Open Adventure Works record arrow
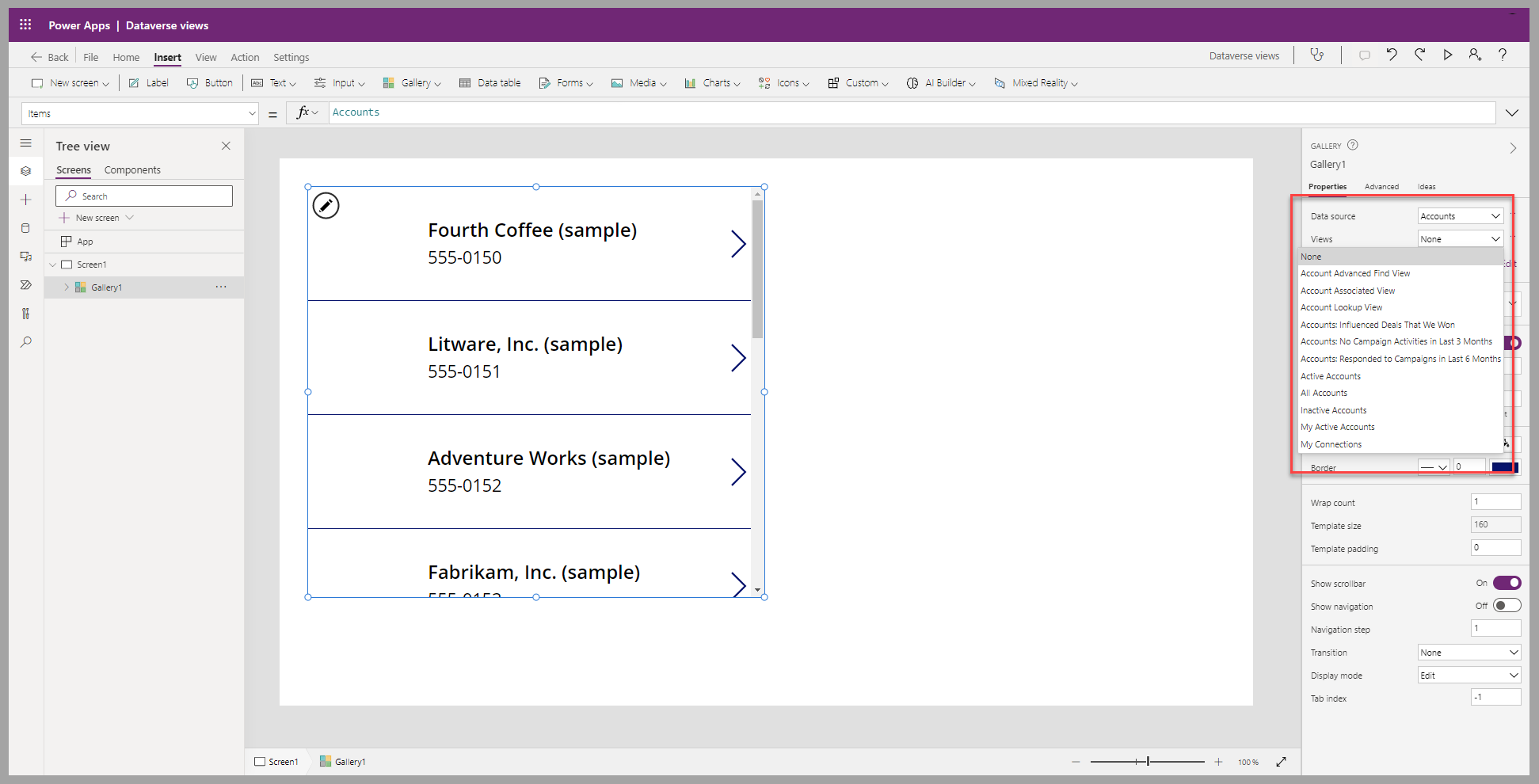The height and width of the screenshot is (784, 1539). pos(738,472)
